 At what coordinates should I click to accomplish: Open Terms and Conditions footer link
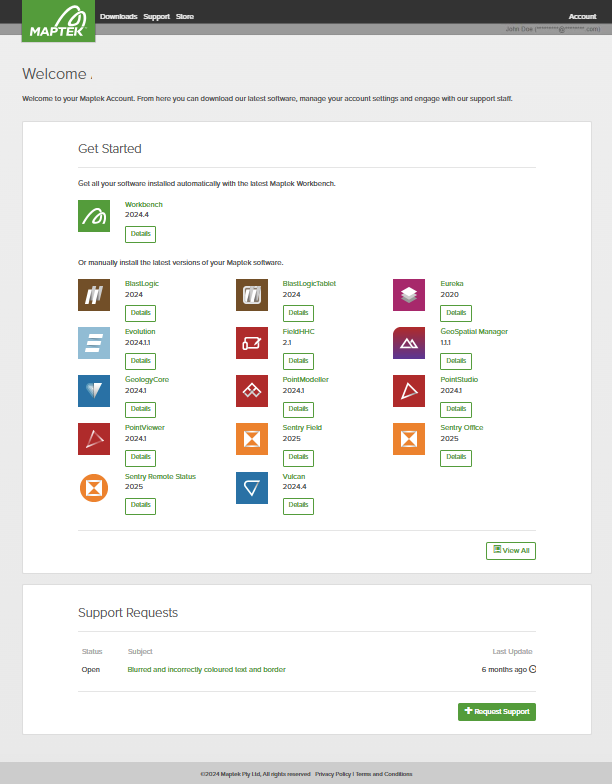384,774
